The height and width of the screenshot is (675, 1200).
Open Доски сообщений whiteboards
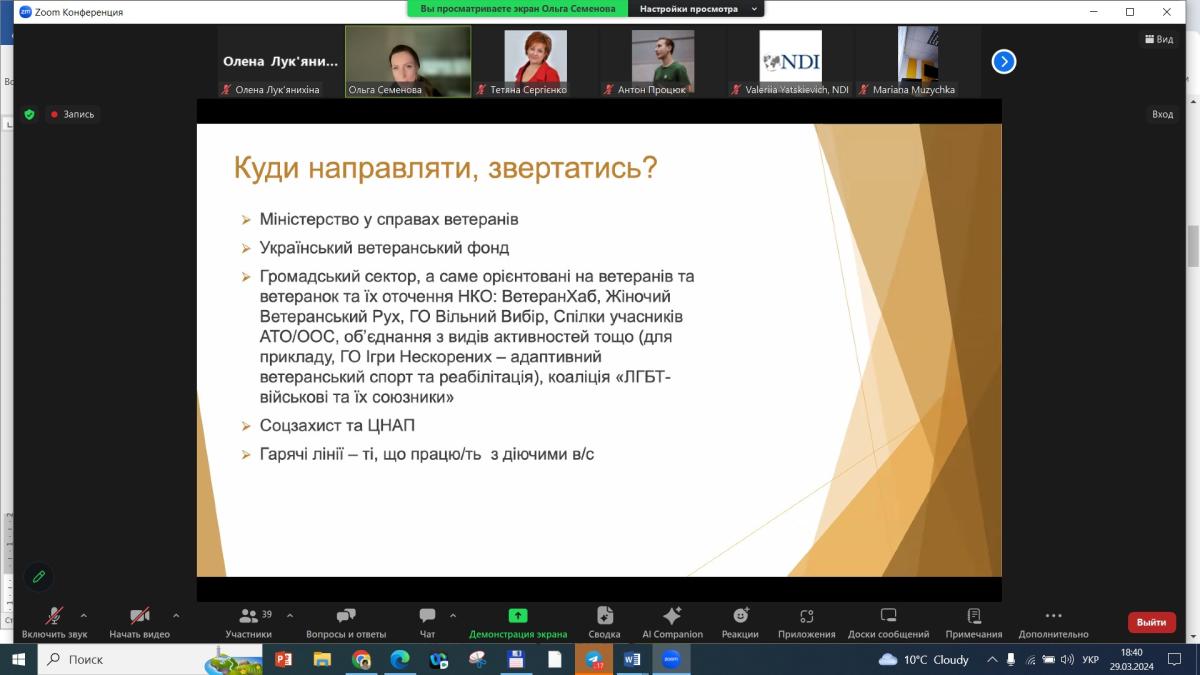click(888, 622)
